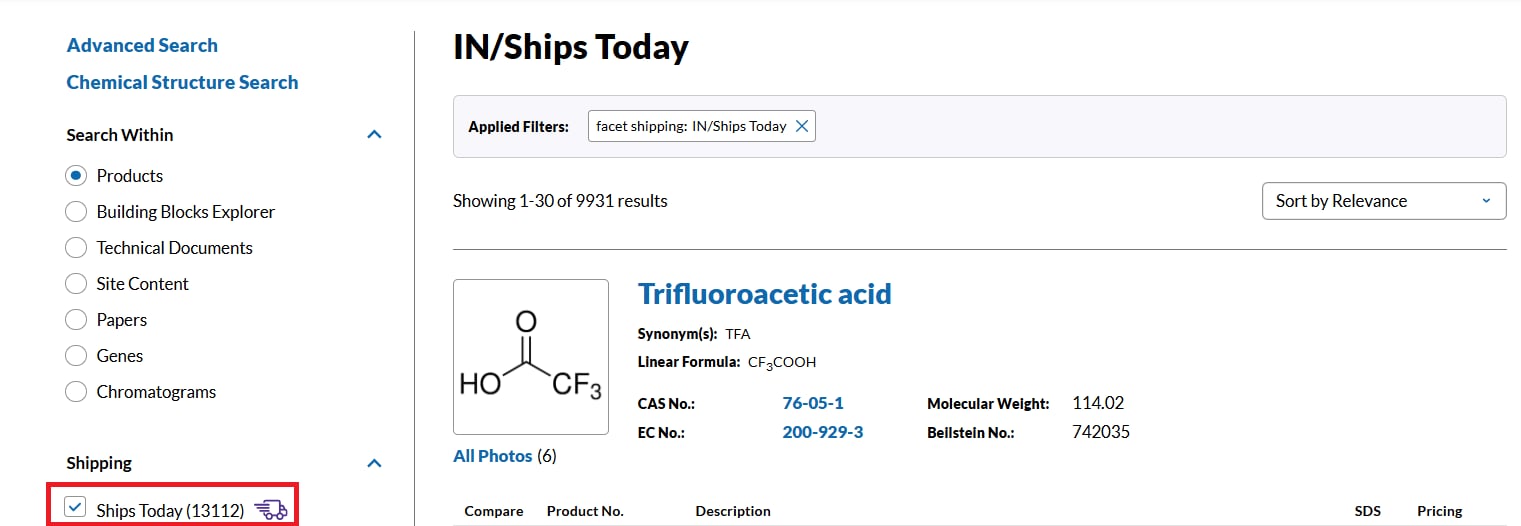The width and height of the screenshot is (1521, 526).
Task: Select the Chromatograms radio option
Action: [75, 392]
